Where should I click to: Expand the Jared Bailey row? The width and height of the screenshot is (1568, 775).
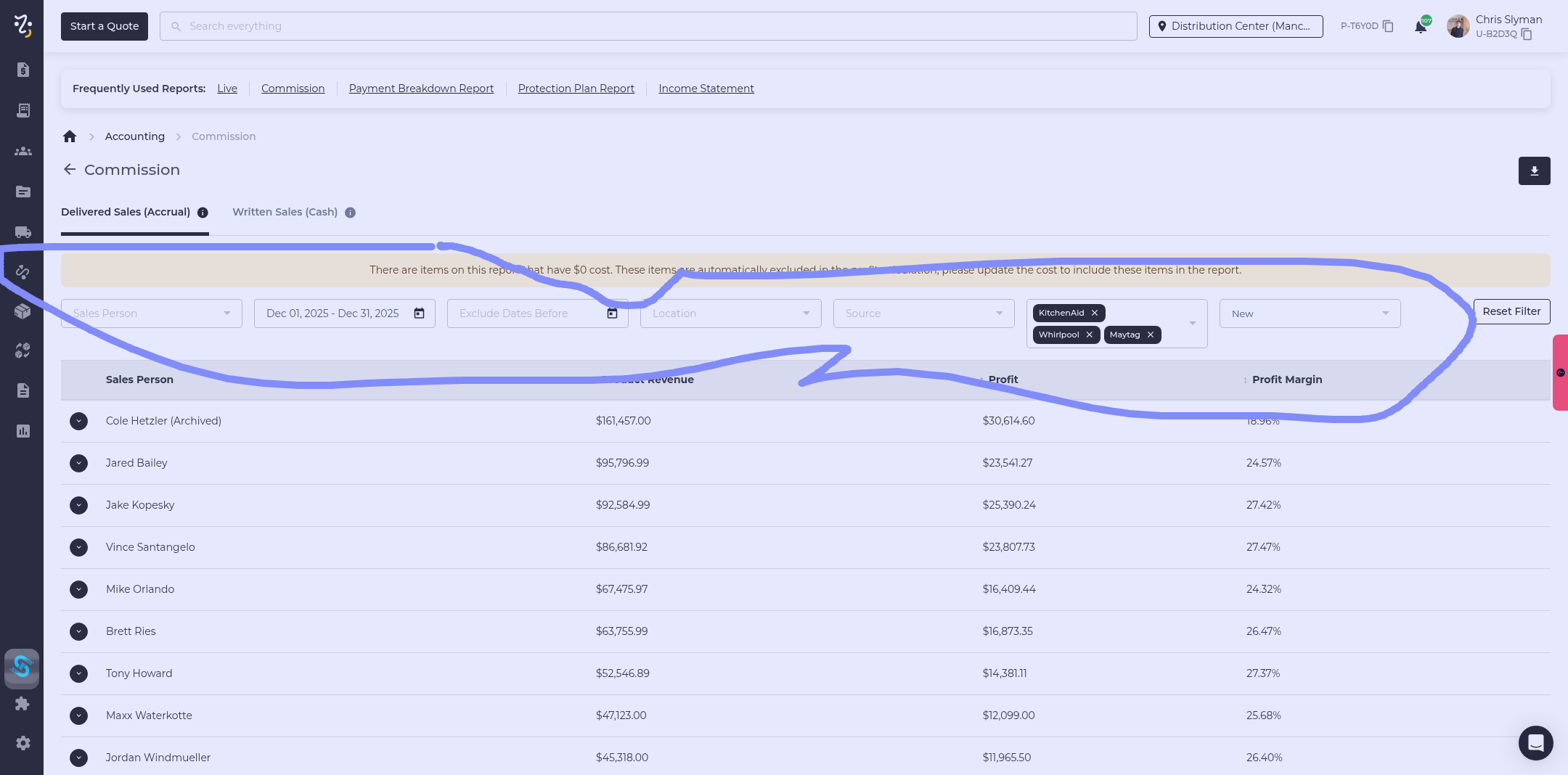pos(78,463)
